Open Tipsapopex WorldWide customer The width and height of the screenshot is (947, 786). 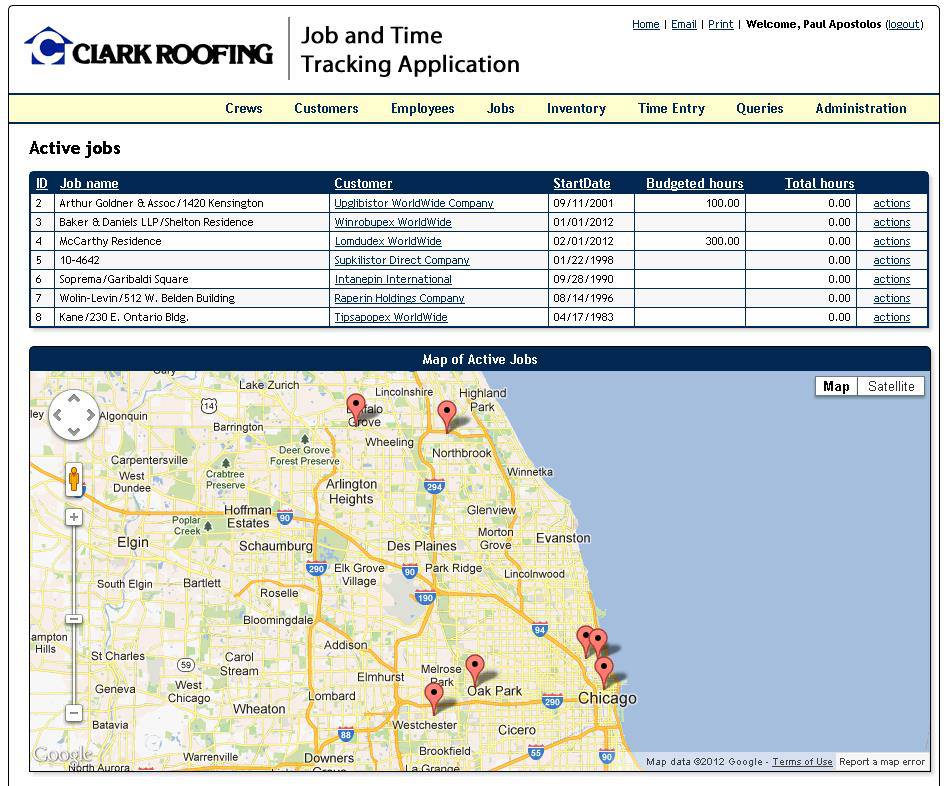(391, 317)
